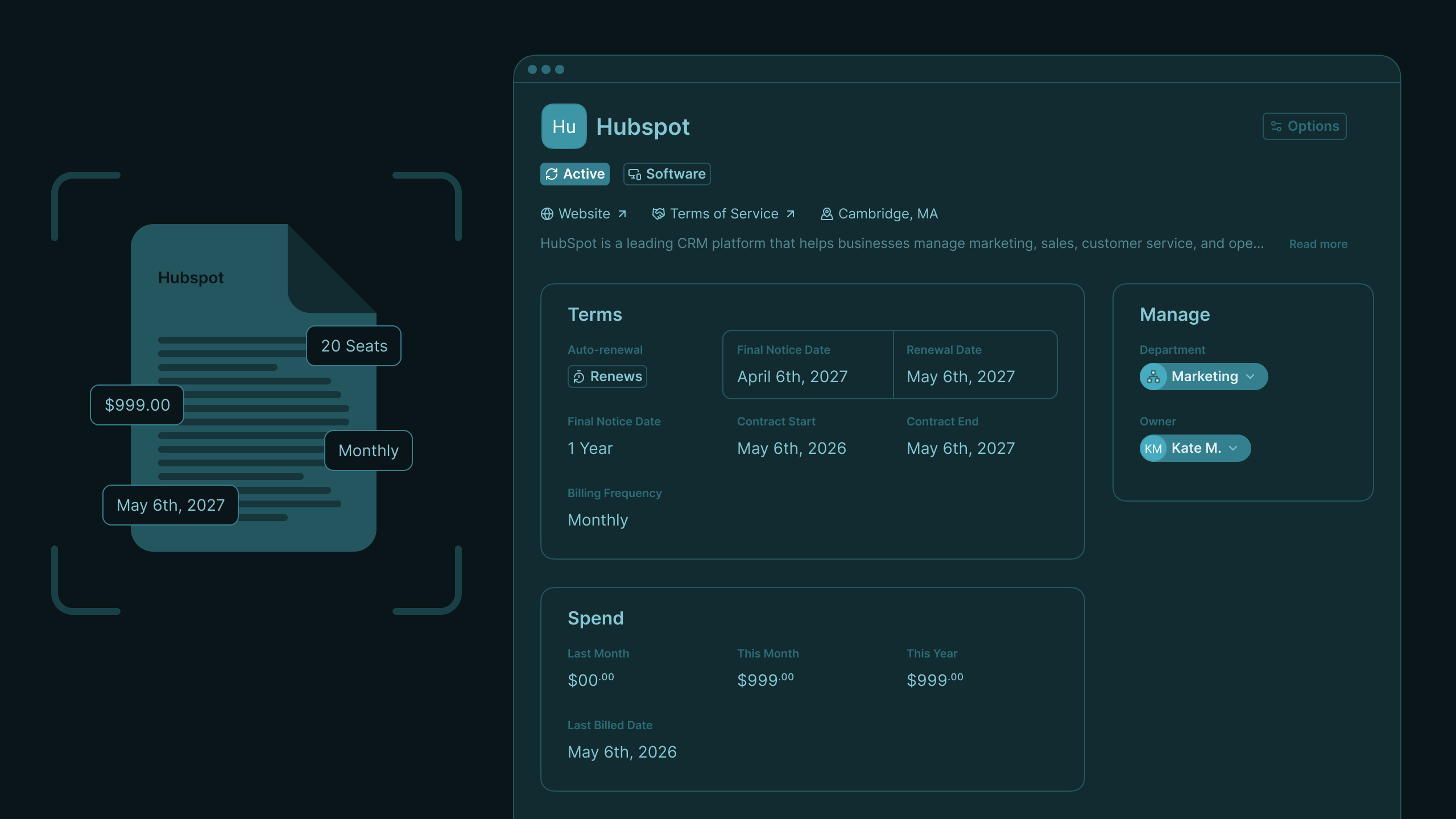Expand the Kate M. owner dropdown chevron
The width and height of the screenshot is (1456, 819).
click(1233, 448)
